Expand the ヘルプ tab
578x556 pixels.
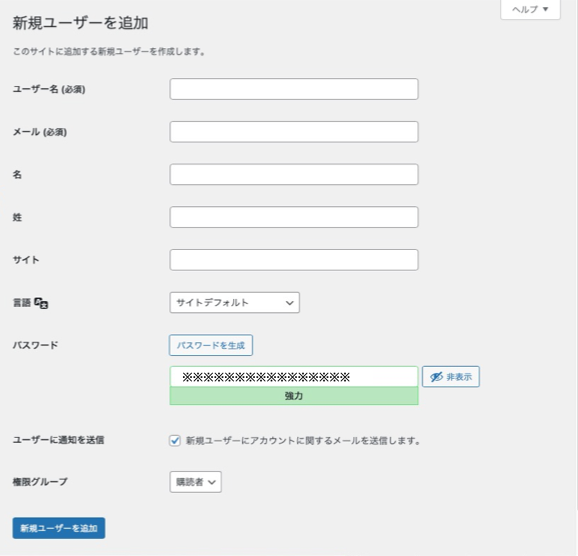coord(530,9)
